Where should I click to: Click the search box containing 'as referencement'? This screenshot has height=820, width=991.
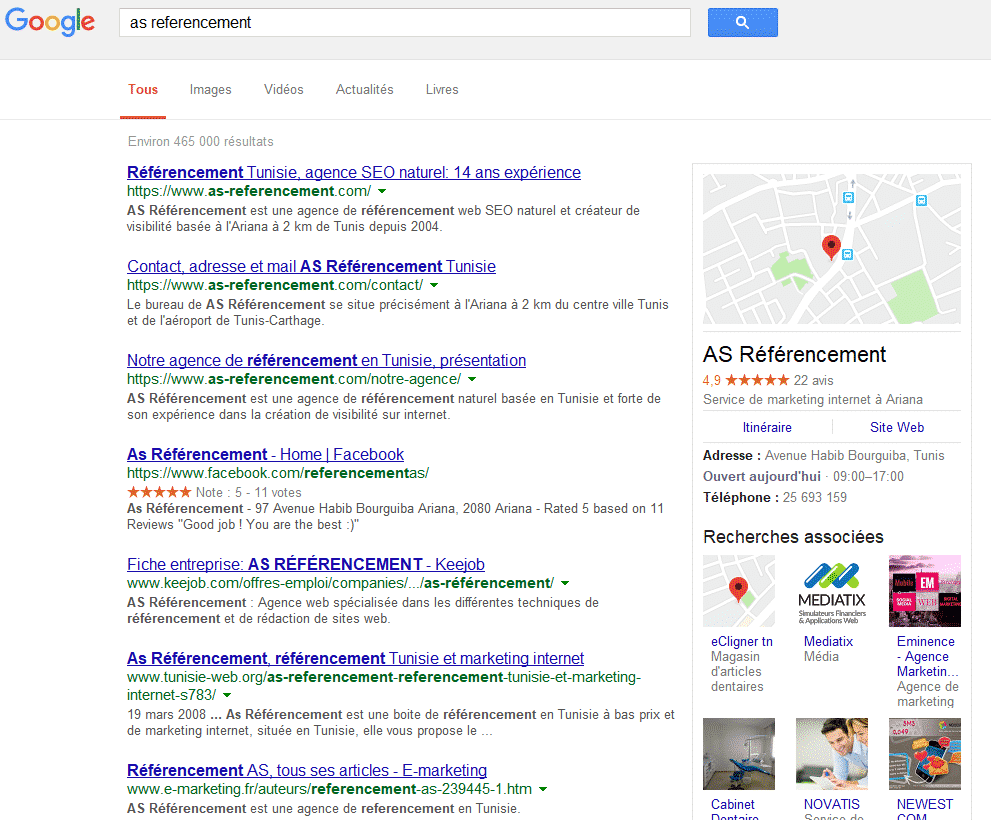(x=404, y=23)
